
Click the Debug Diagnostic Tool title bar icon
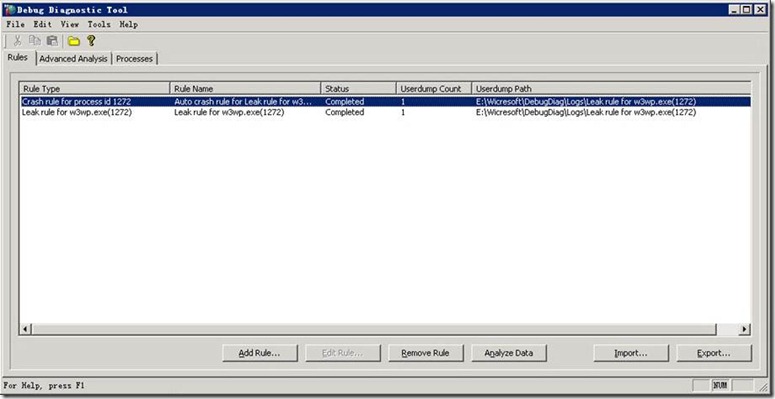pyautogui.click(x=9, y=10)
